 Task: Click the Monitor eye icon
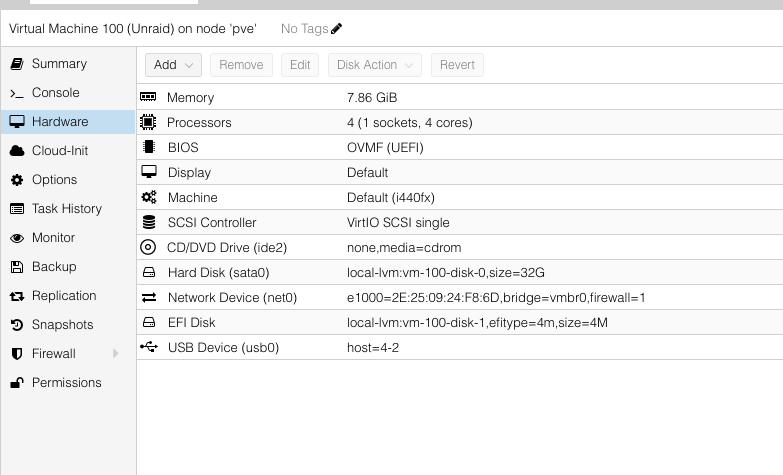pyautogui.click(x=17, y=238)
